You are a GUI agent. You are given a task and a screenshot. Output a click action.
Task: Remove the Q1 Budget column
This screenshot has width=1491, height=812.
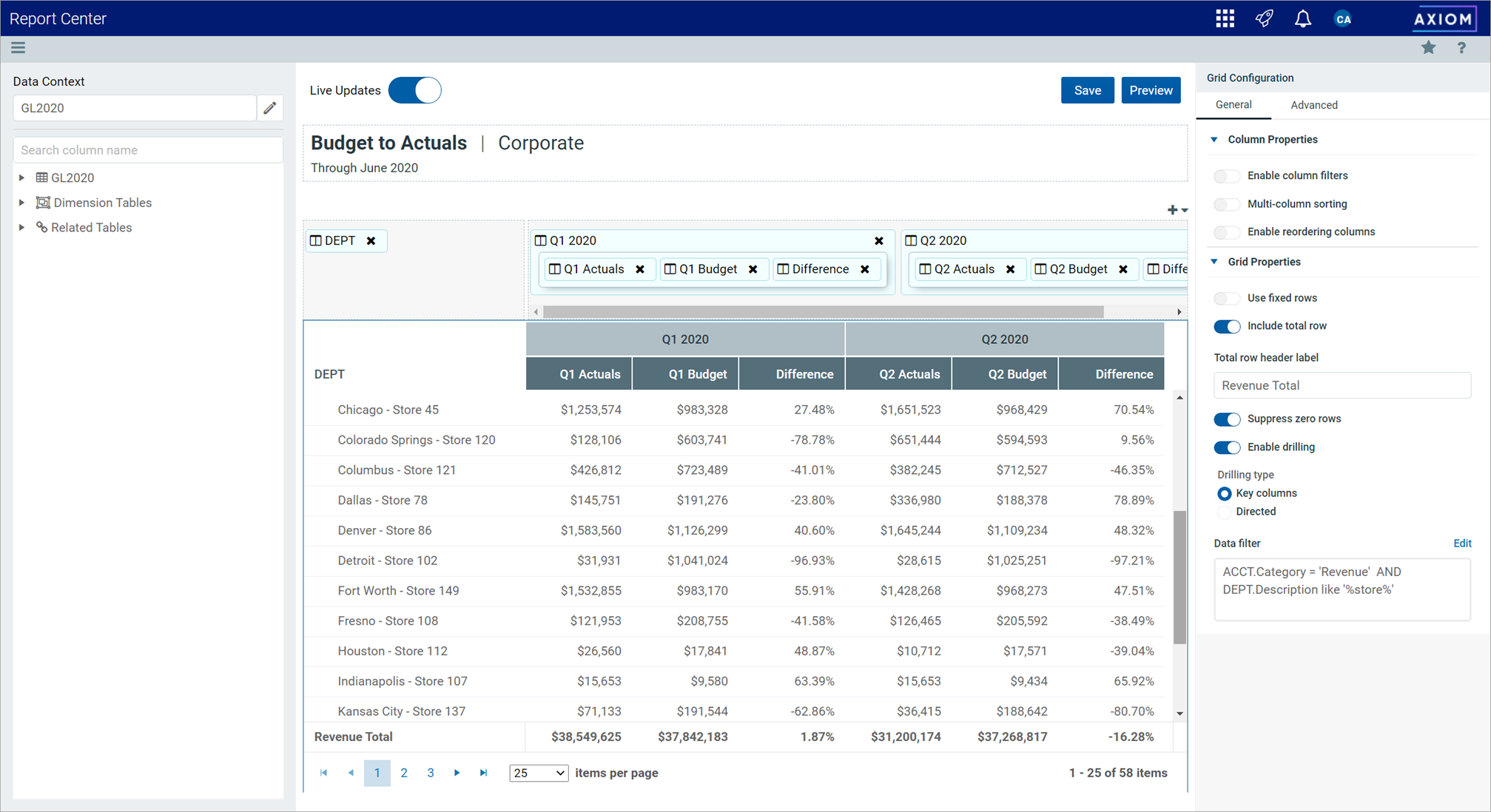point(753,269)
